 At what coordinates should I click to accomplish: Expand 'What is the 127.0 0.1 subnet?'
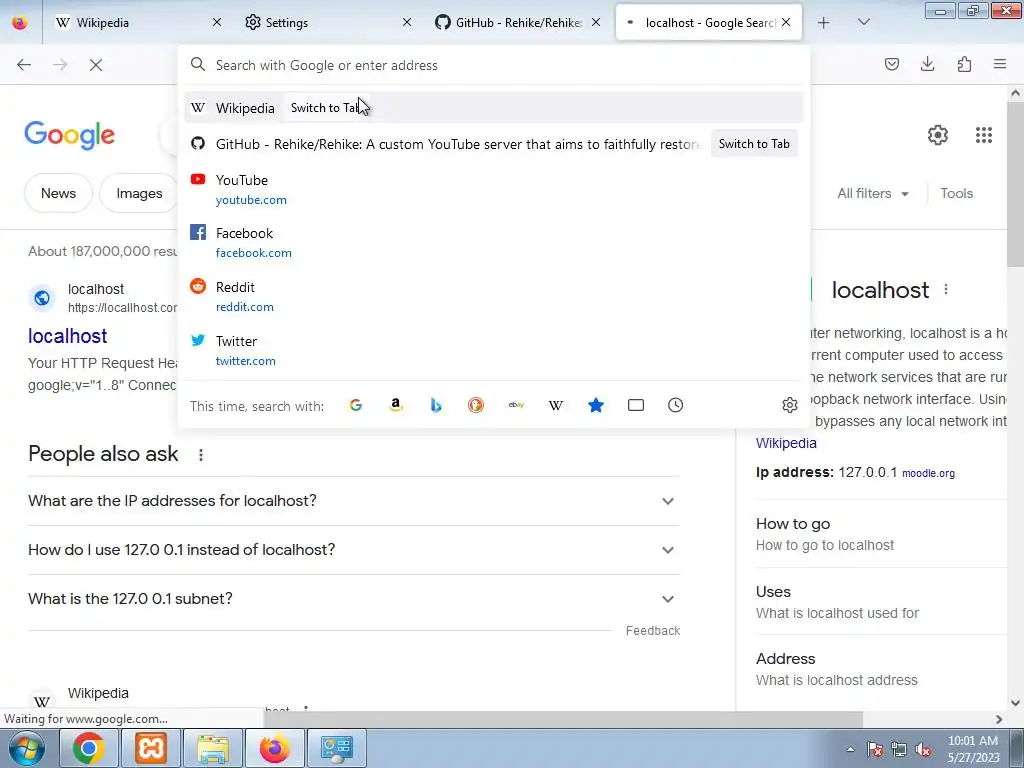tap(354, 599)
